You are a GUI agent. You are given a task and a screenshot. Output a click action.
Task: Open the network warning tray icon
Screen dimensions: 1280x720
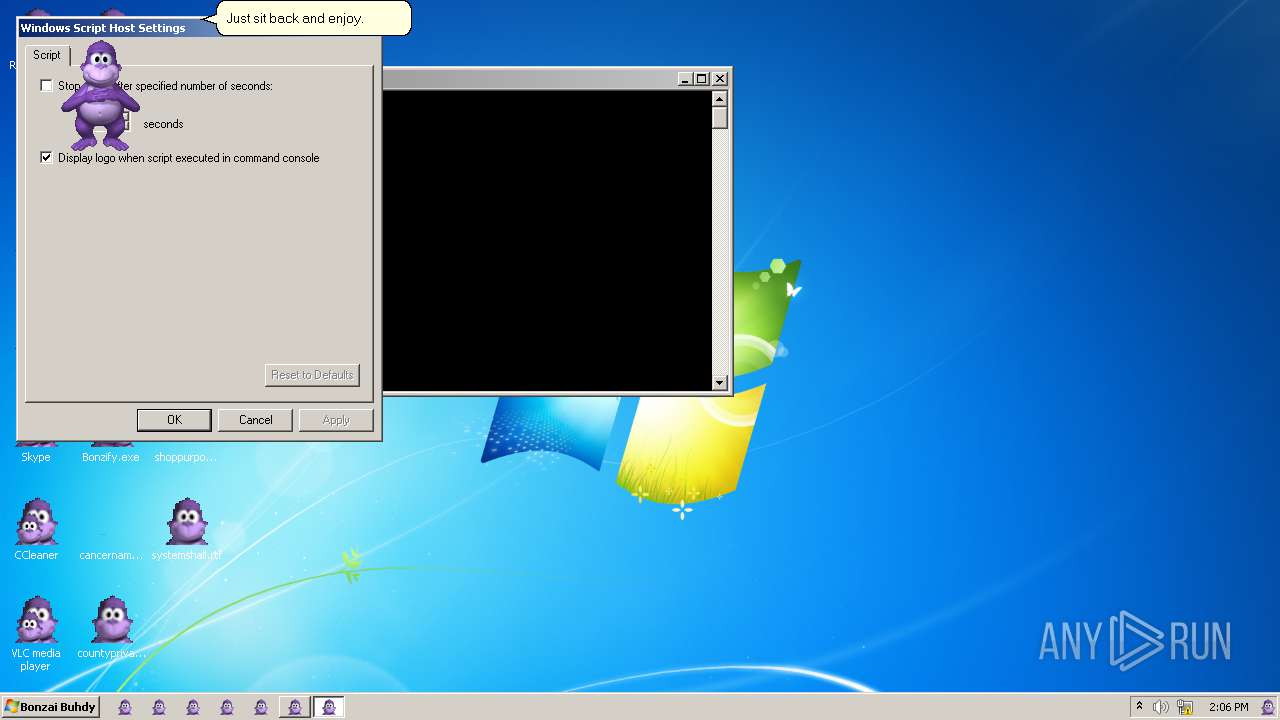pyautogui.click(x=1184, y=707)
